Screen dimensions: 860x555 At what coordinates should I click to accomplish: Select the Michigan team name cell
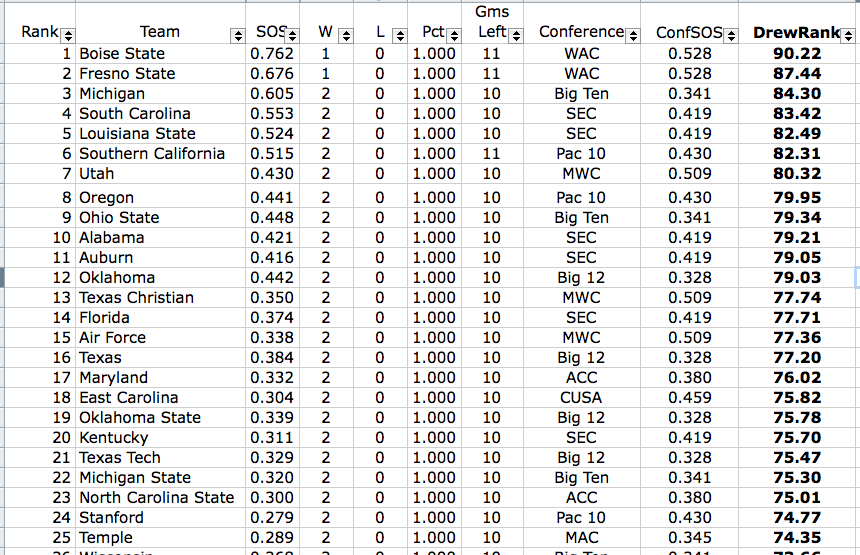[160, 94]
